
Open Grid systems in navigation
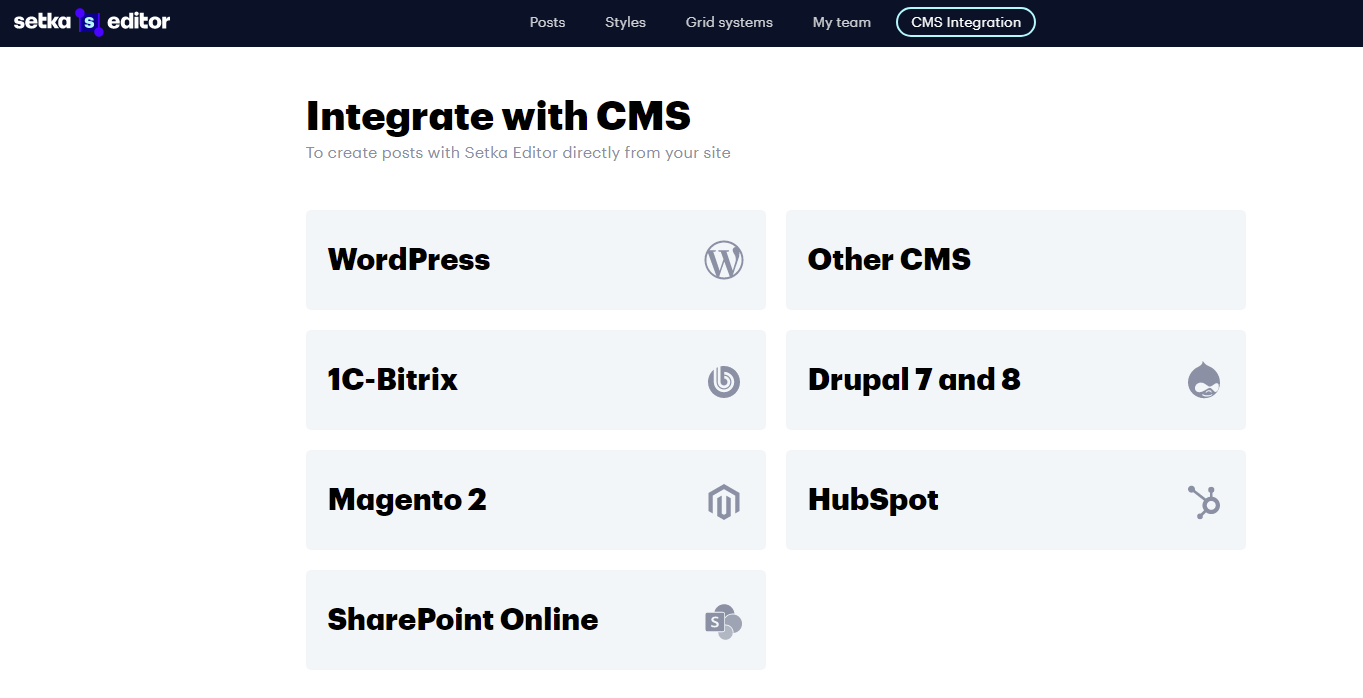click(x=729, y=22)
